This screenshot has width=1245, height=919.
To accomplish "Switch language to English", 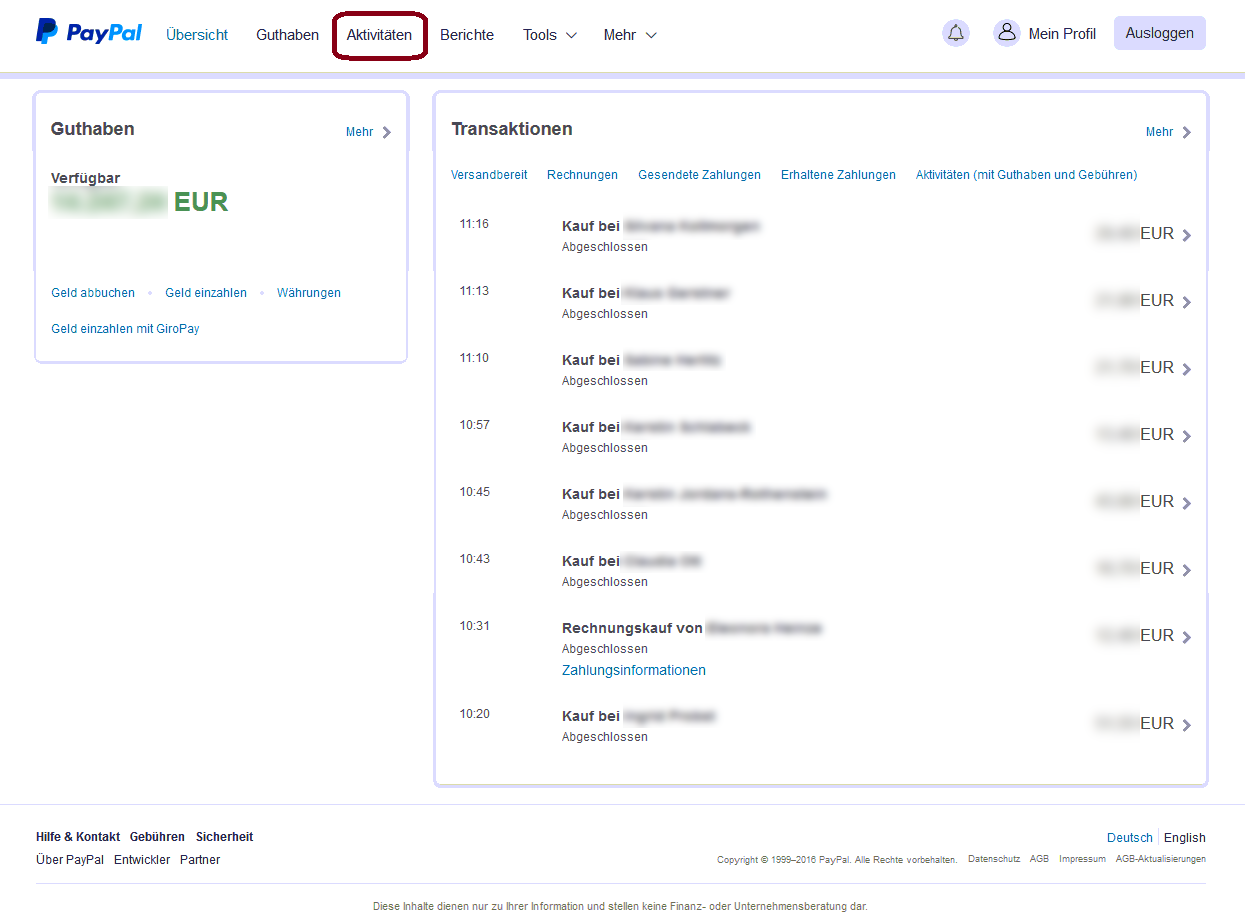I will point(1184,838).
